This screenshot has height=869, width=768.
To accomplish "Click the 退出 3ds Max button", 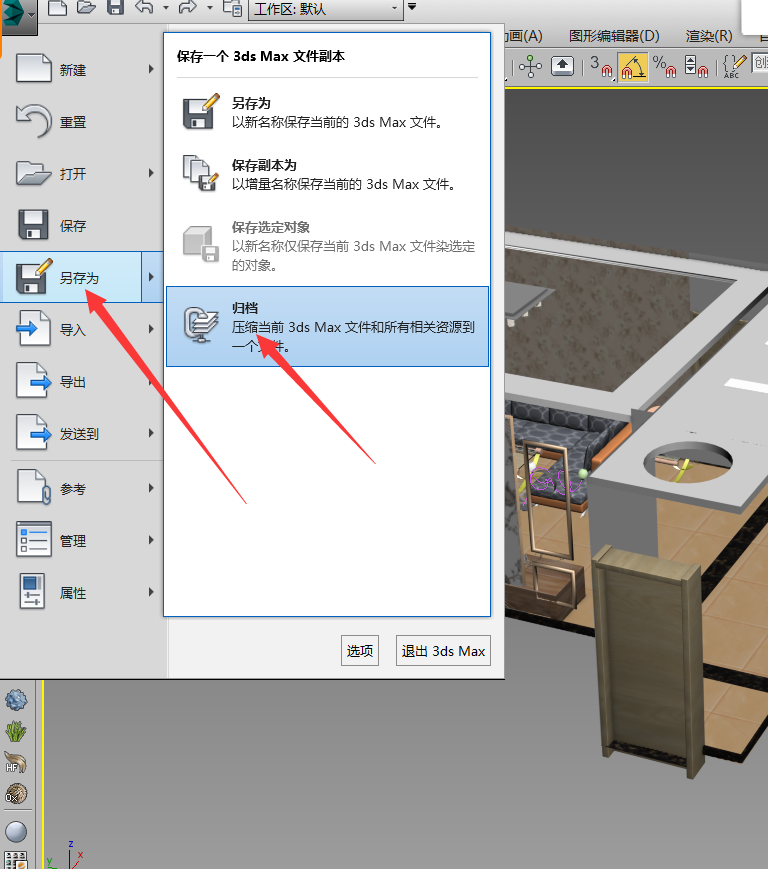I will (443, 650).
